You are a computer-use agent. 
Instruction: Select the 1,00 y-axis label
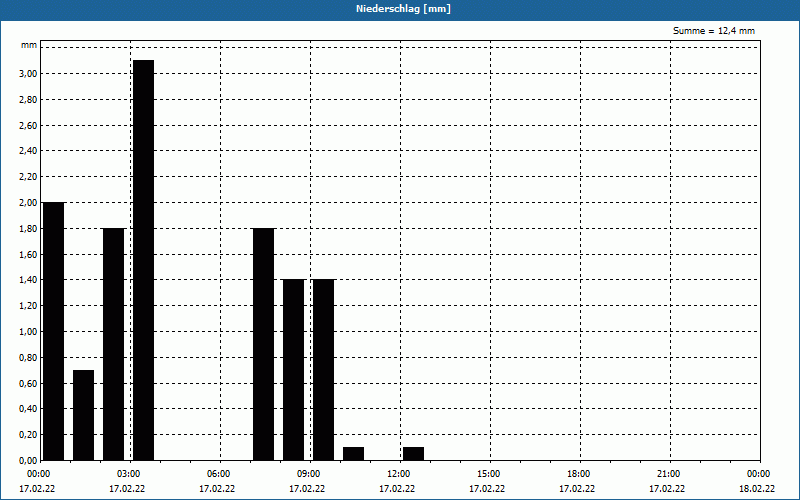pyautogui.click(x=28, y=332)
